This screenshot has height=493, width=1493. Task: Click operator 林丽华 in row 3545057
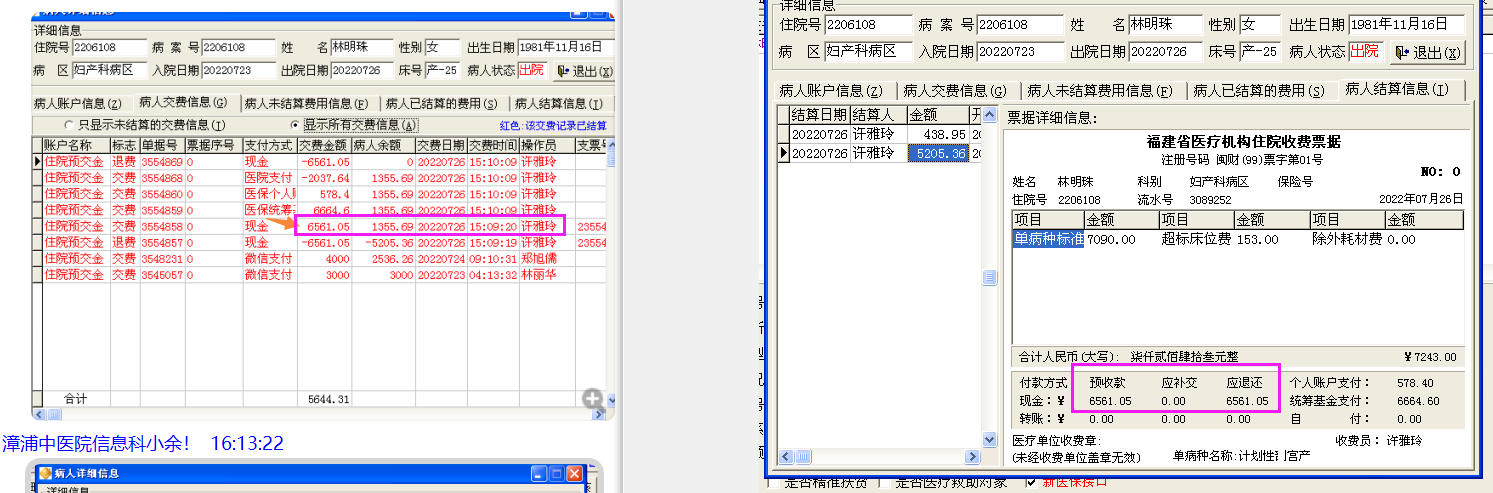(x=546, y=274)
